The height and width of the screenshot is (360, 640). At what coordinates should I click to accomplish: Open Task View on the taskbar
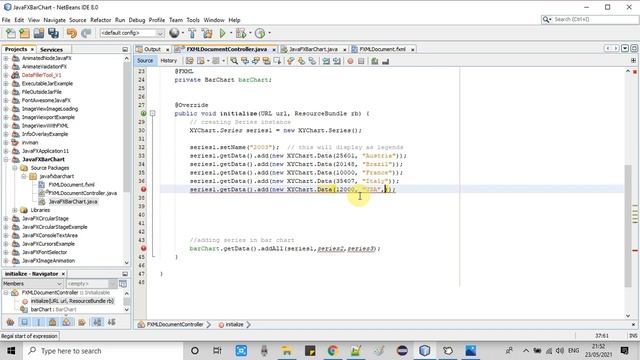tap(217, 351)
